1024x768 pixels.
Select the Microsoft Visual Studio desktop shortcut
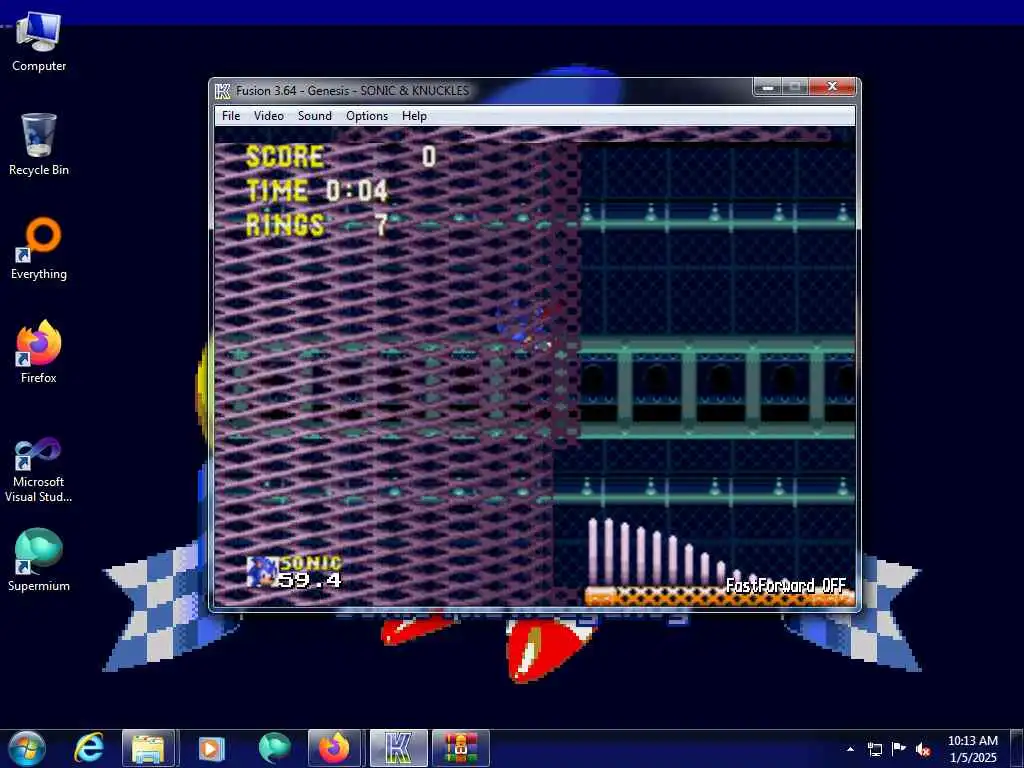coord(39,470)
